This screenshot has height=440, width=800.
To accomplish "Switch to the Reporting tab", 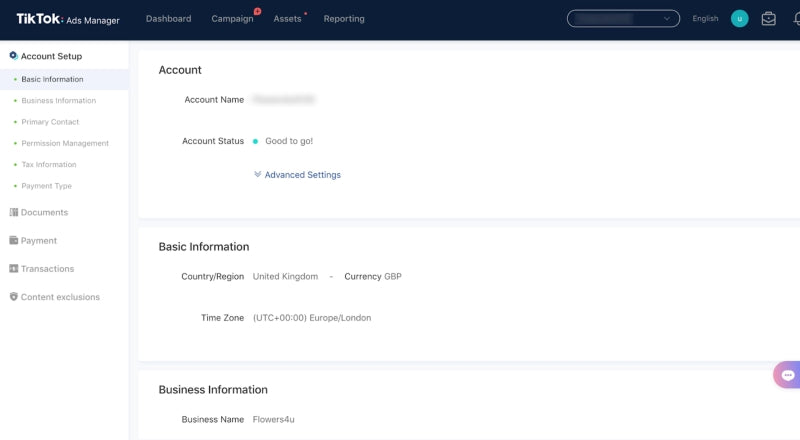I will (x=344, y=19).
